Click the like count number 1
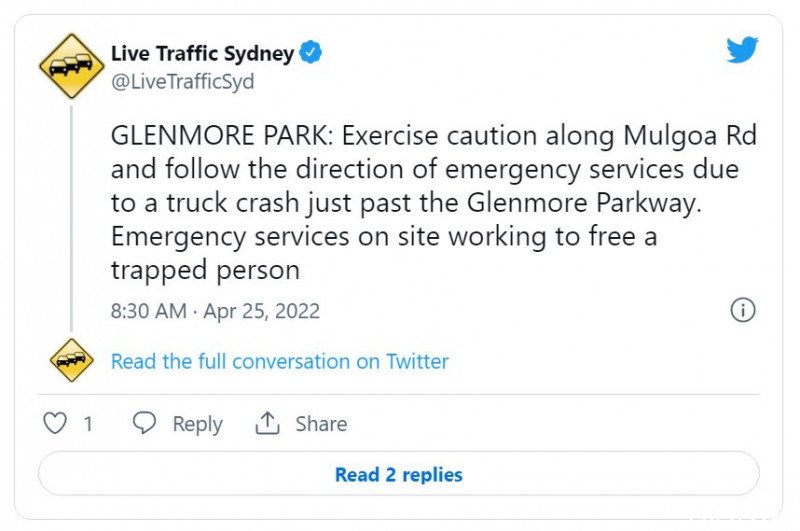This screenshot has height=531, width=800. pos(88,424)
